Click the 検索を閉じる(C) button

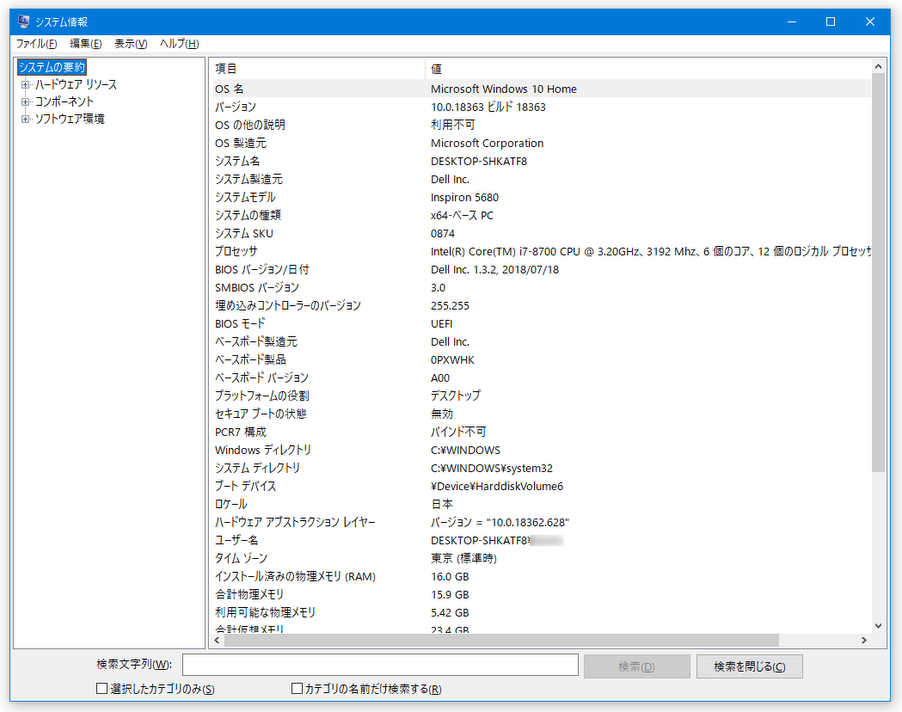pos(750,667)
